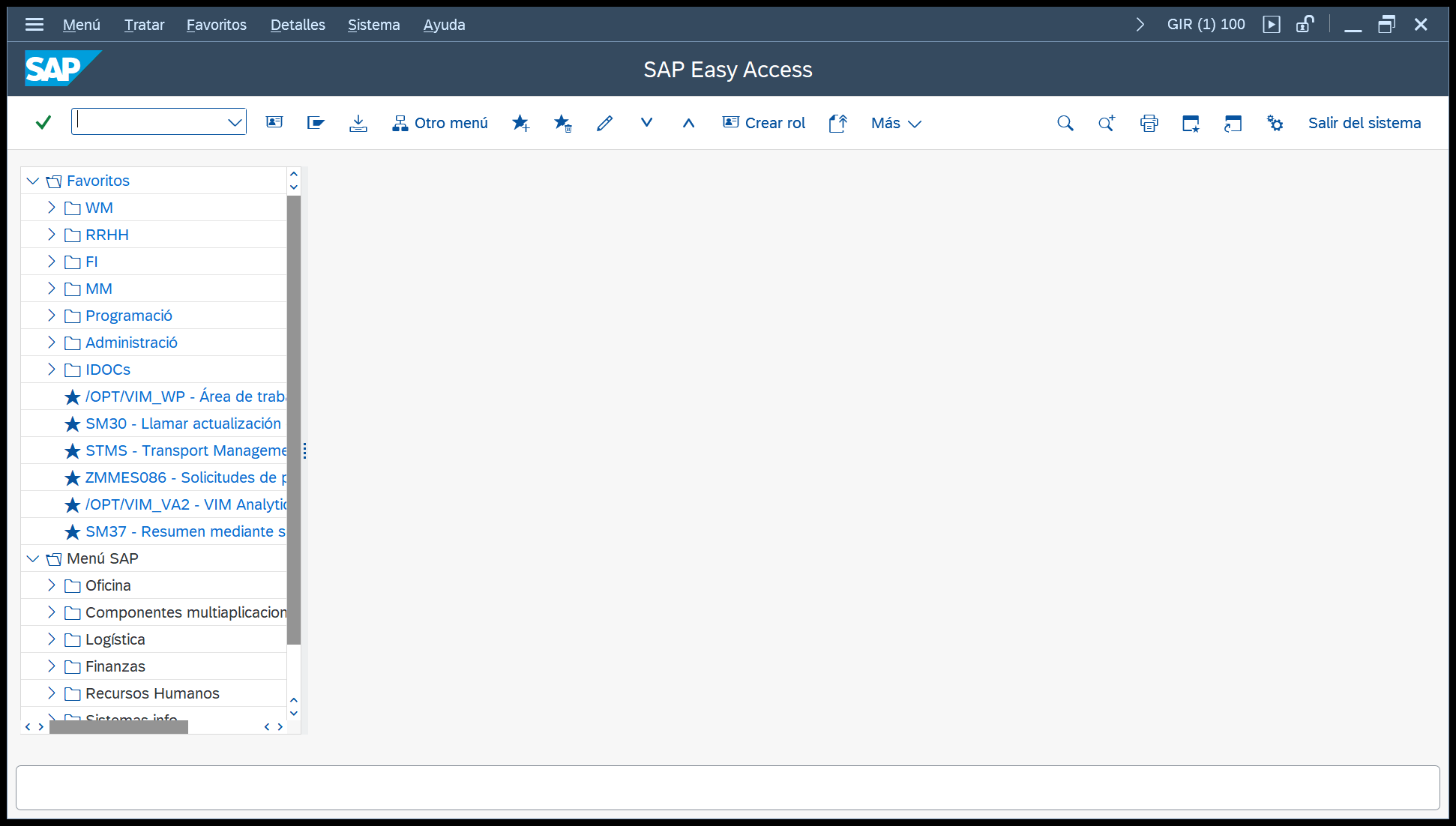Expand the RRHH folder
This screenshot has width=1456, height=826.
coord(51,235)
